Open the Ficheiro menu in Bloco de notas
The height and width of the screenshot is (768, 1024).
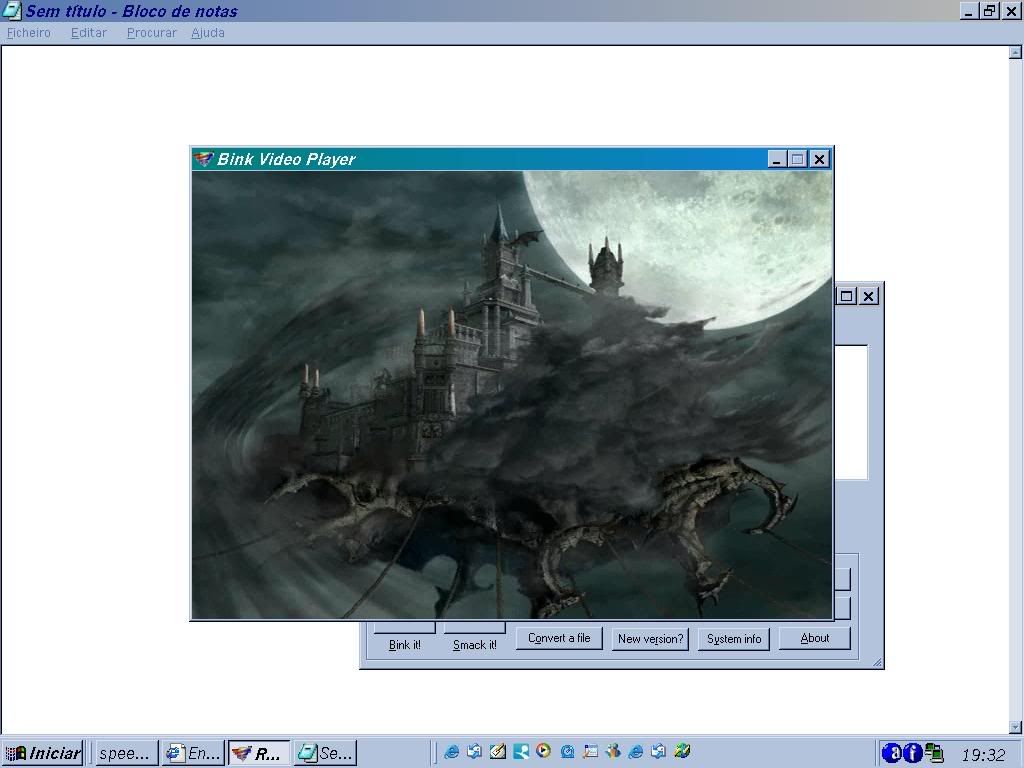tap(29, 33)
